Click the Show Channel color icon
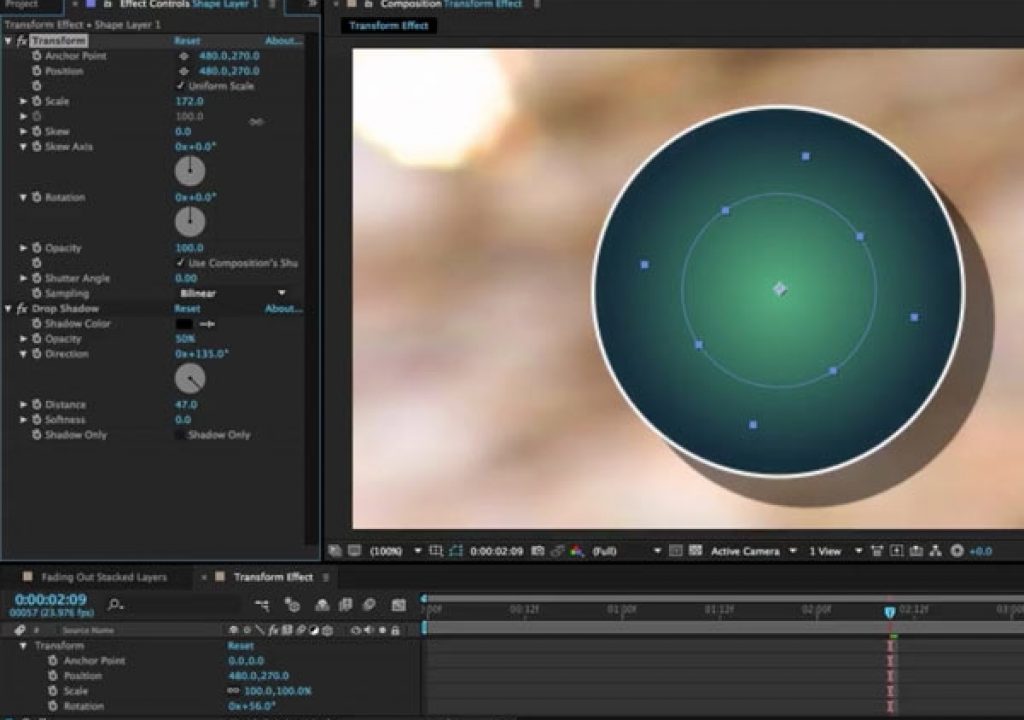This screenshot has width=1024, height=720. [x=577, y=551]
